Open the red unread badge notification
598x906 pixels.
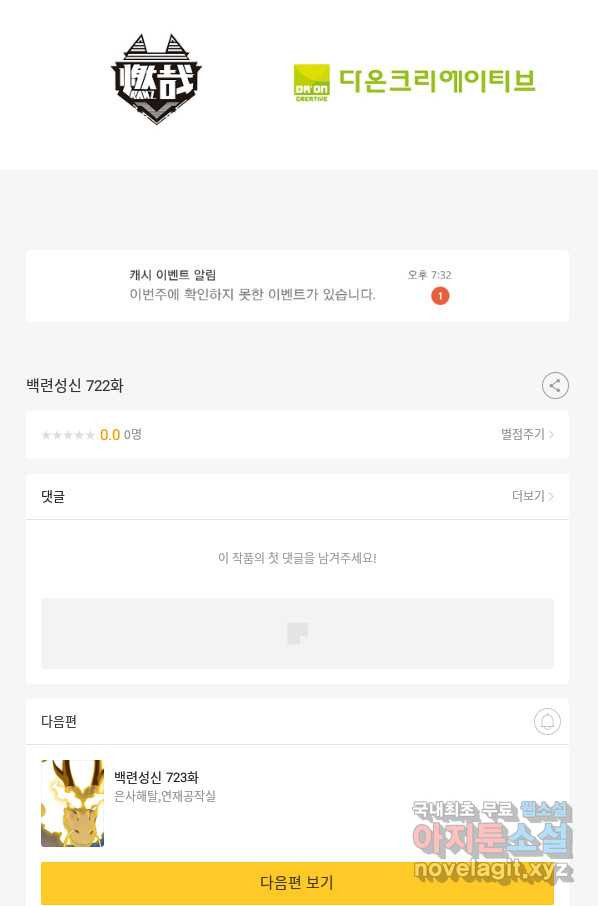coord(440,296)
